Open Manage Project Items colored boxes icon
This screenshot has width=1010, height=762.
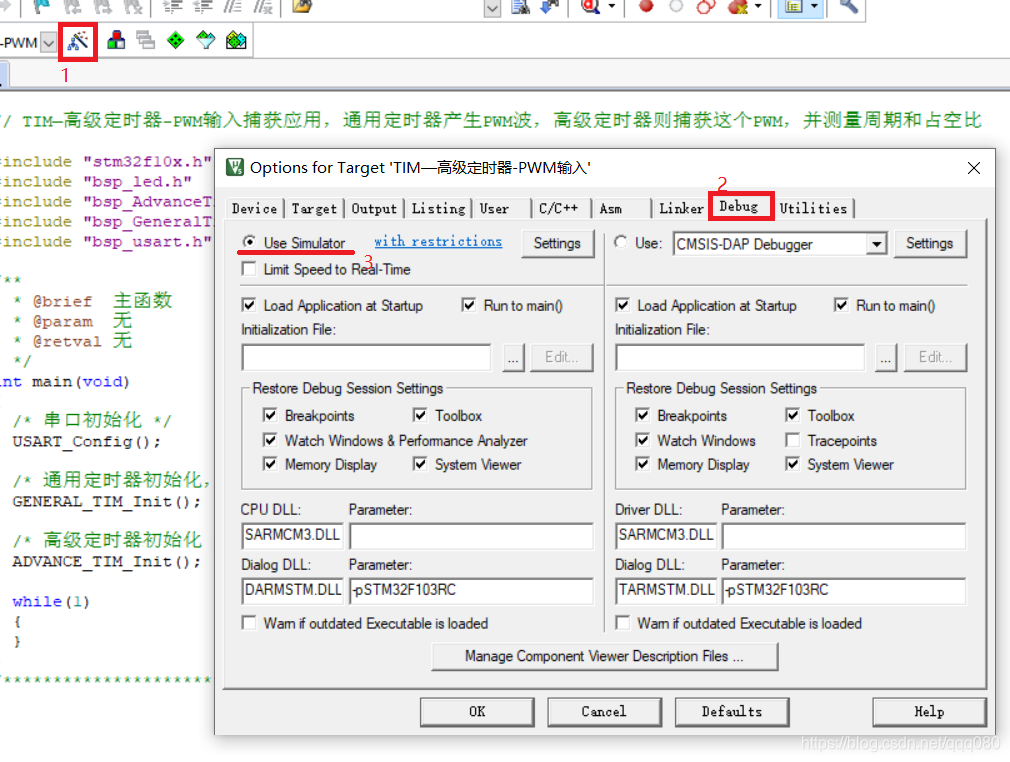click(x=116, y=41)
